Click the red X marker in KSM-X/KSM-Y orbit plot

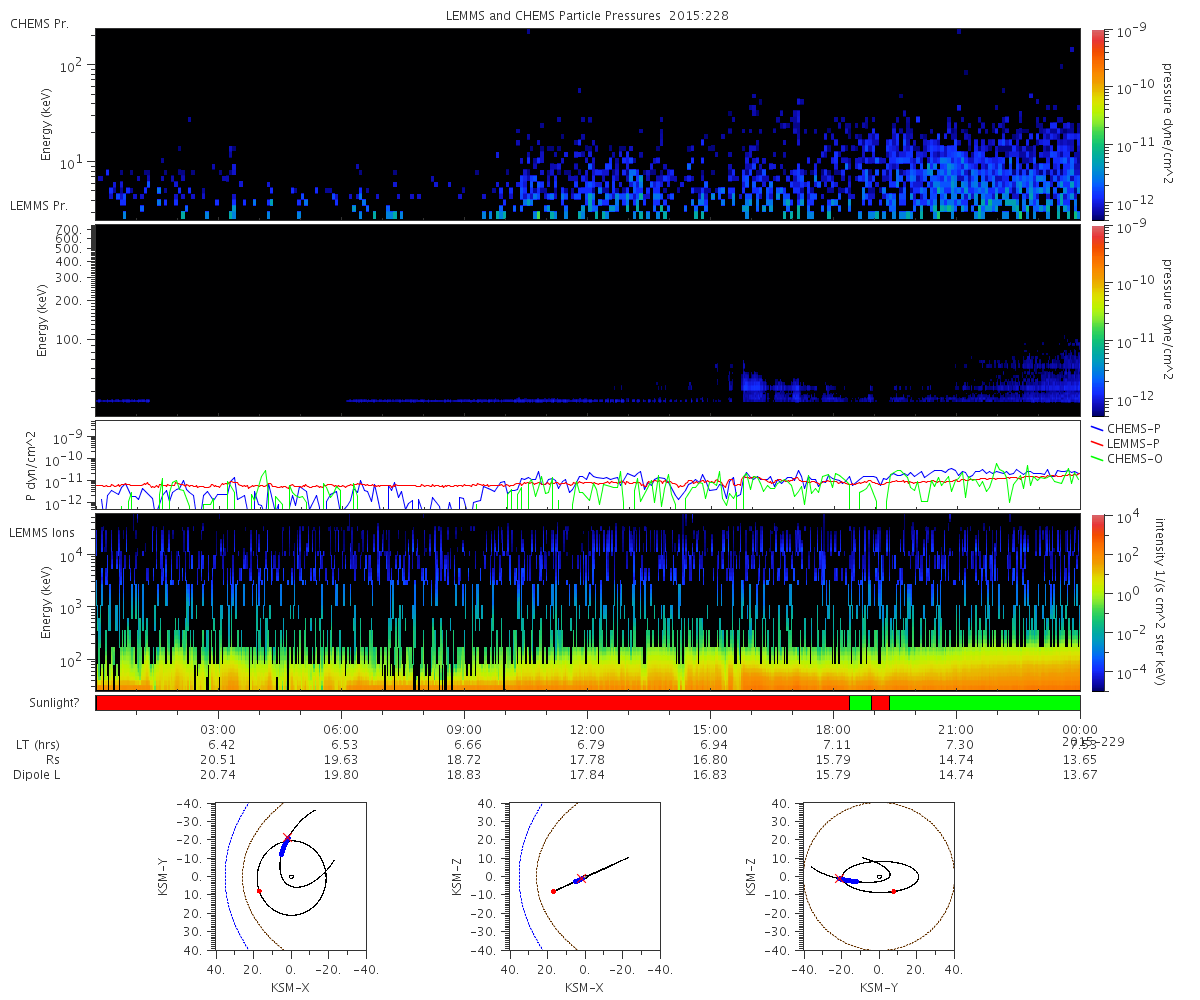(x=288, y=838)
